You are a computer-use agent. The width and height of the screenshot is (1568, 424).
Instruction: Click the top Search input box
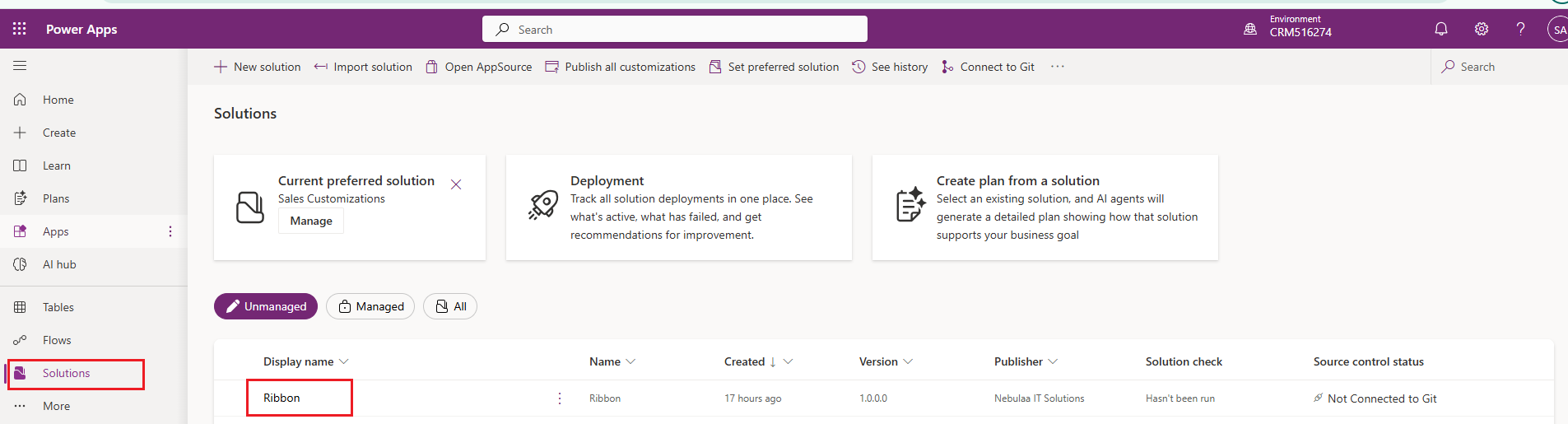(675, 30)
